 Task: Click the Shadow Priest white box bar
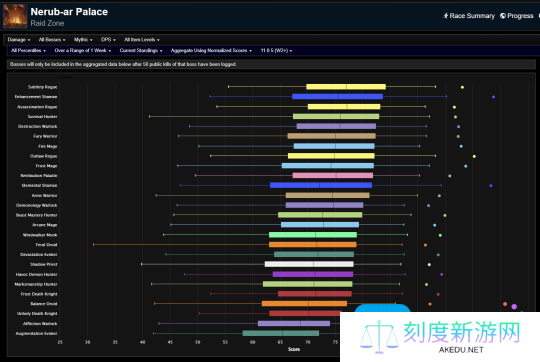(309, 264)
